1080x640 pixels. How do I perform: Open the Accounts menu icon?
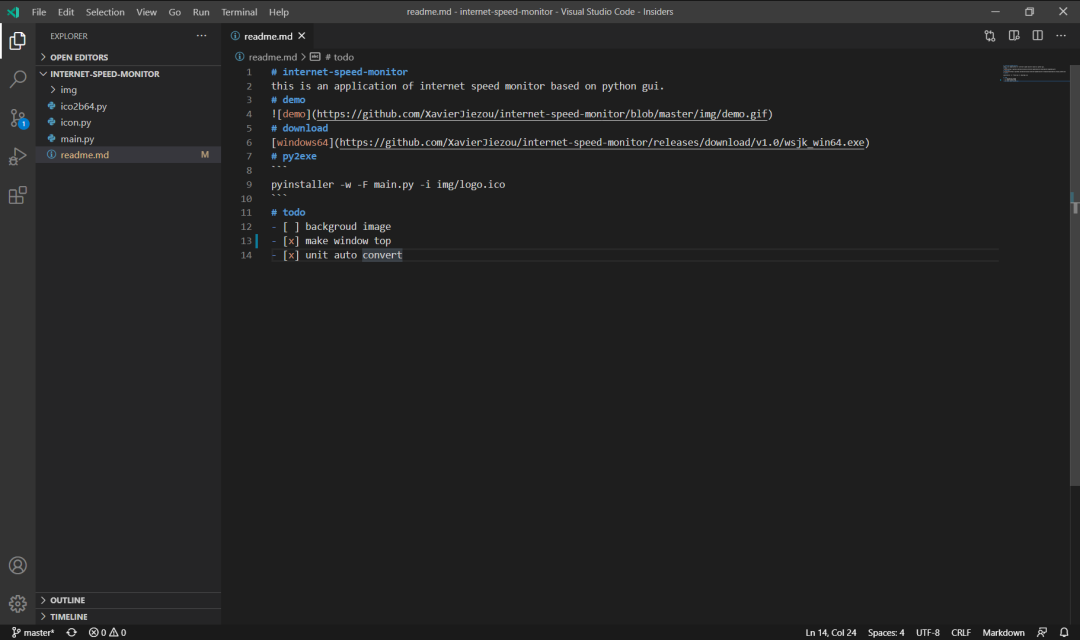click(x=18, y=566)
